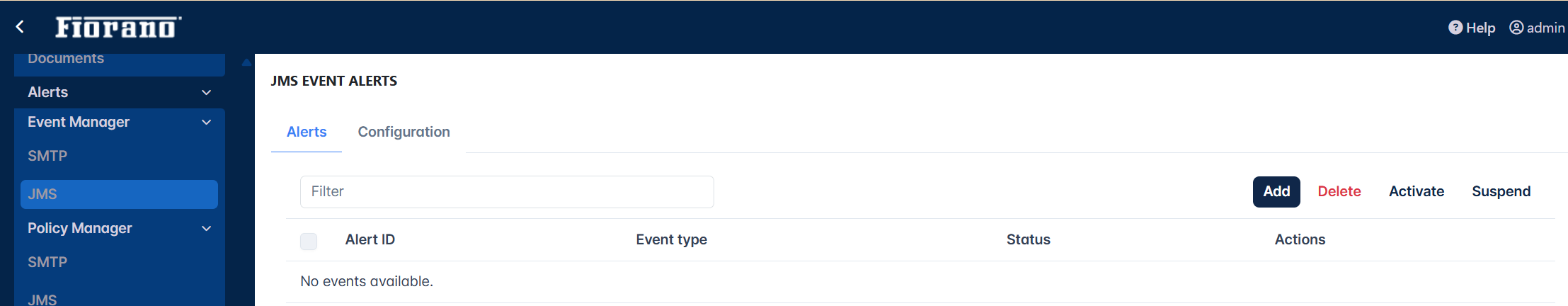Select the Alerts tab
Image resolution: width=1568 pixels, height=306 pixels.
pyautogui.click(x=307, y=132)
